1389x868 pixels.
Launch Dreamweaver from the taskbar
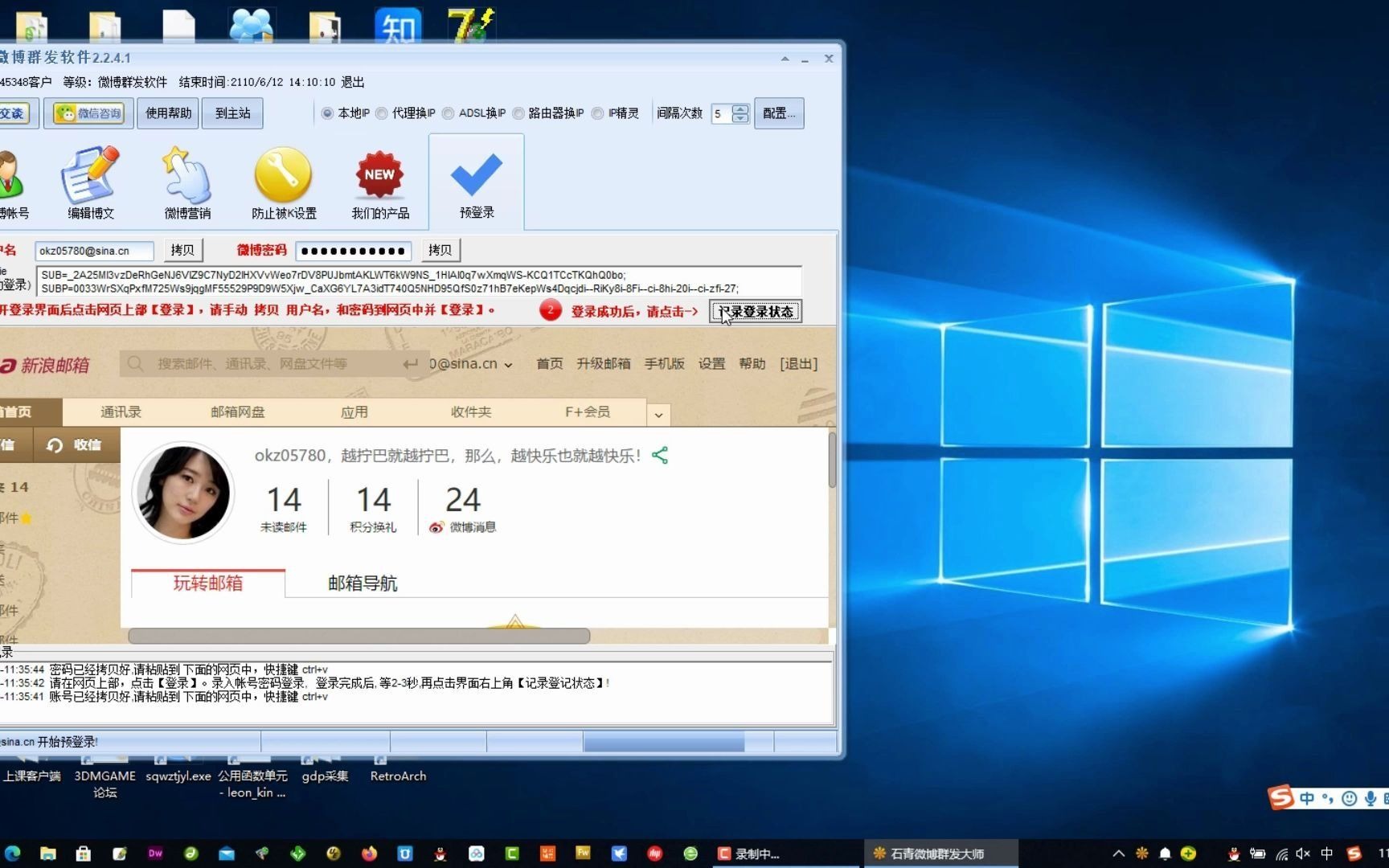155,854
